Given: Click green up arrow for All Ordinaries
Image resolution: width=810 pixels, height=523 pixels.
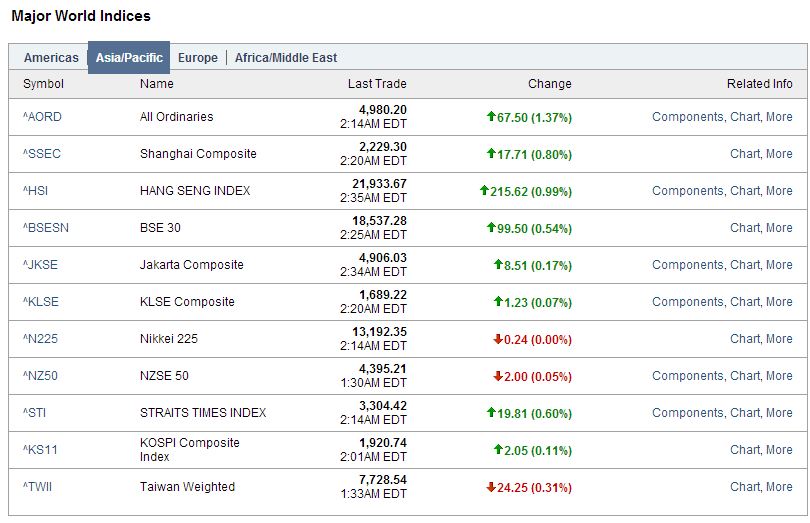Looking at the screenshot, I should (490, 117).
